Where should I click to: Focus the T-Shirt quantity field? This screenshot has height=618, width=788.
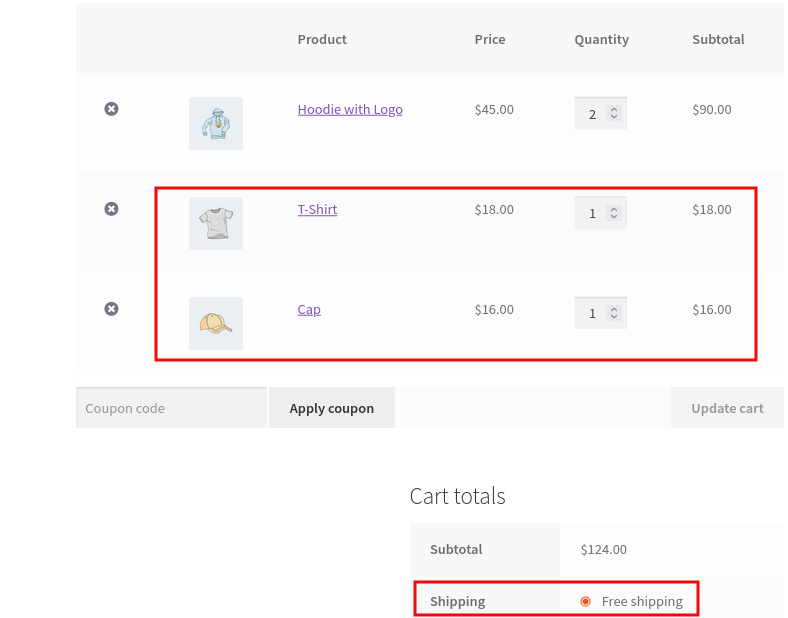591,213
